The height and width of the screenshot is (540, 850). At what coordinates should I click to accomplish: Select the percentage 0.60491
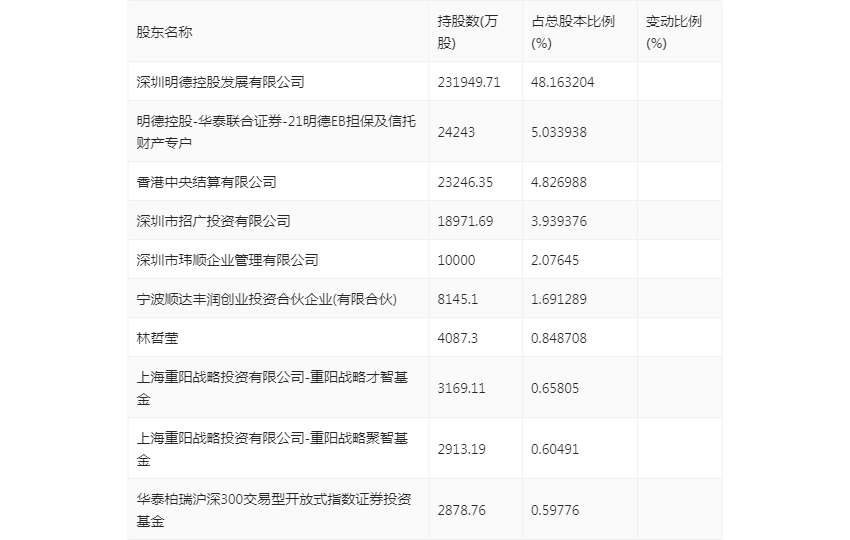click(555, 449)
